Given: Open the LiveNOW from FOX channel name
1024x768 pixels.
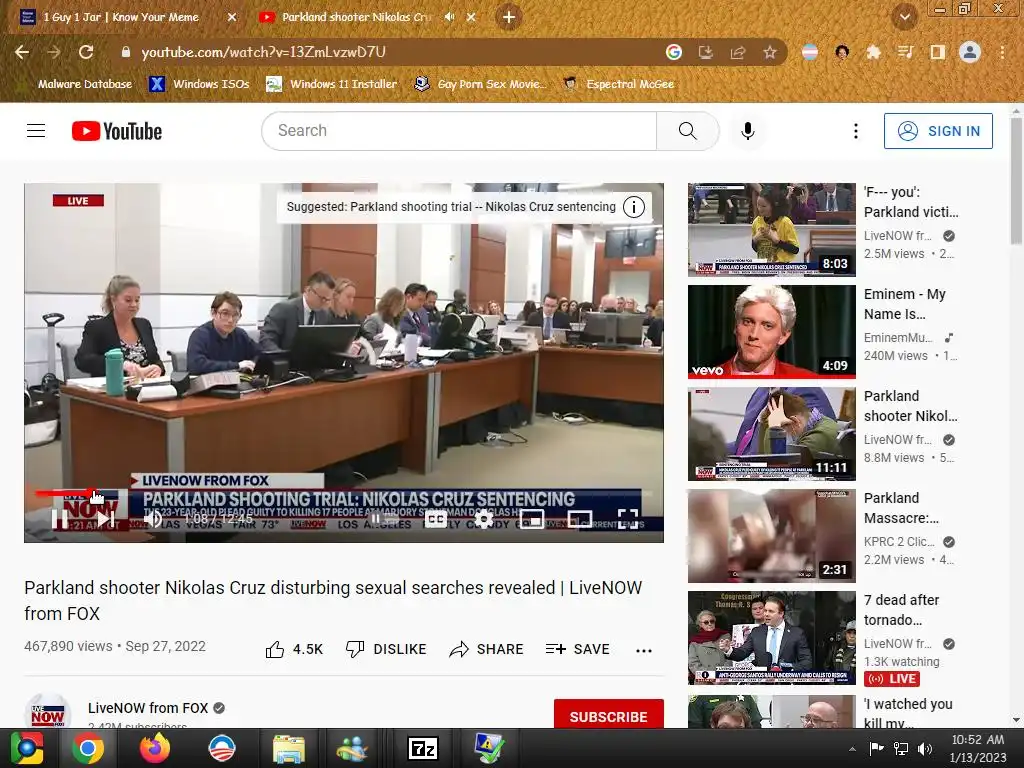Looking at the screenshot, I should click(x=148, y=708).
